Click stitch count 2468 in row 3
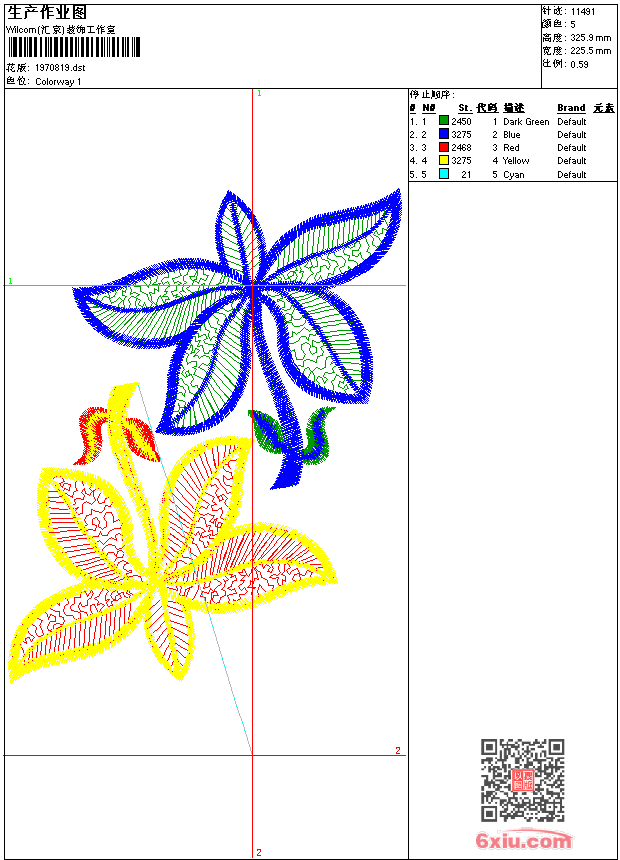Image resolution: width=620 pixels, height=860 pixels. 461,148
